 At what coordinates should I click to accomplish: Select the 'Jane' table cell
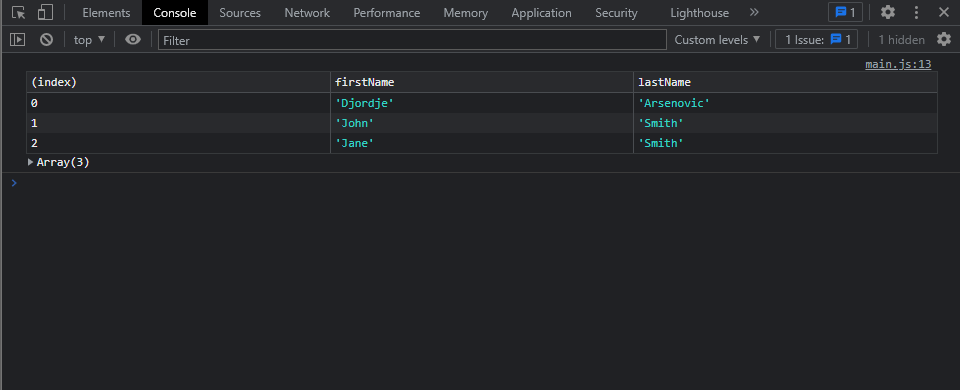(482, 143)
